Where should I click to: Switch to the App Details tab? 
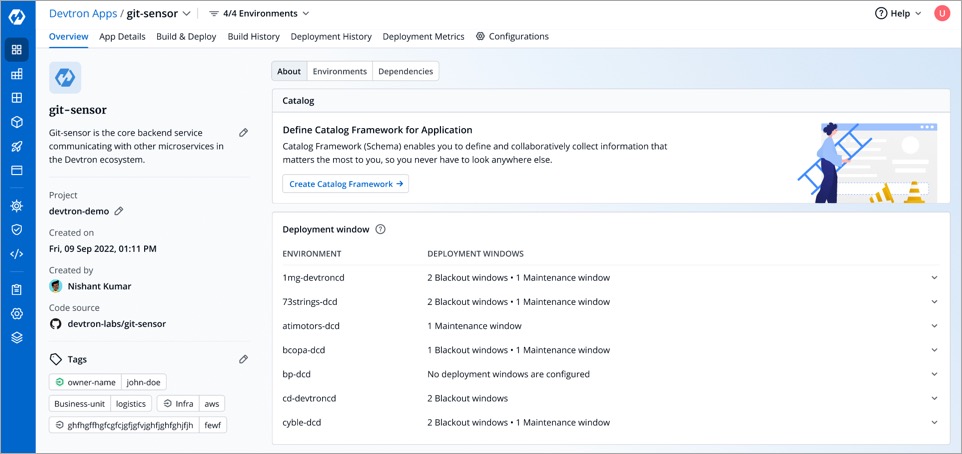(122, 36)
